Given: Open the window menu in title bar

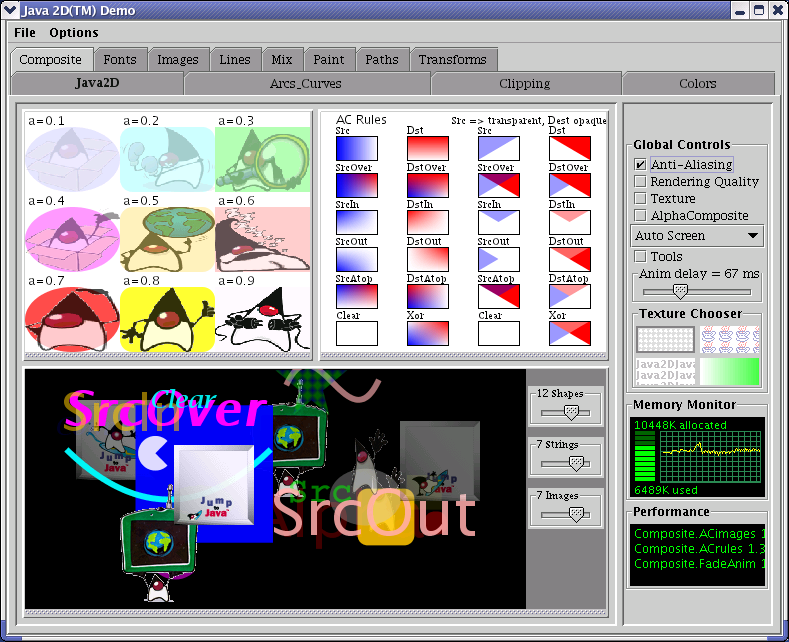Looking at the screenshot, I should [x=10, y=10].
